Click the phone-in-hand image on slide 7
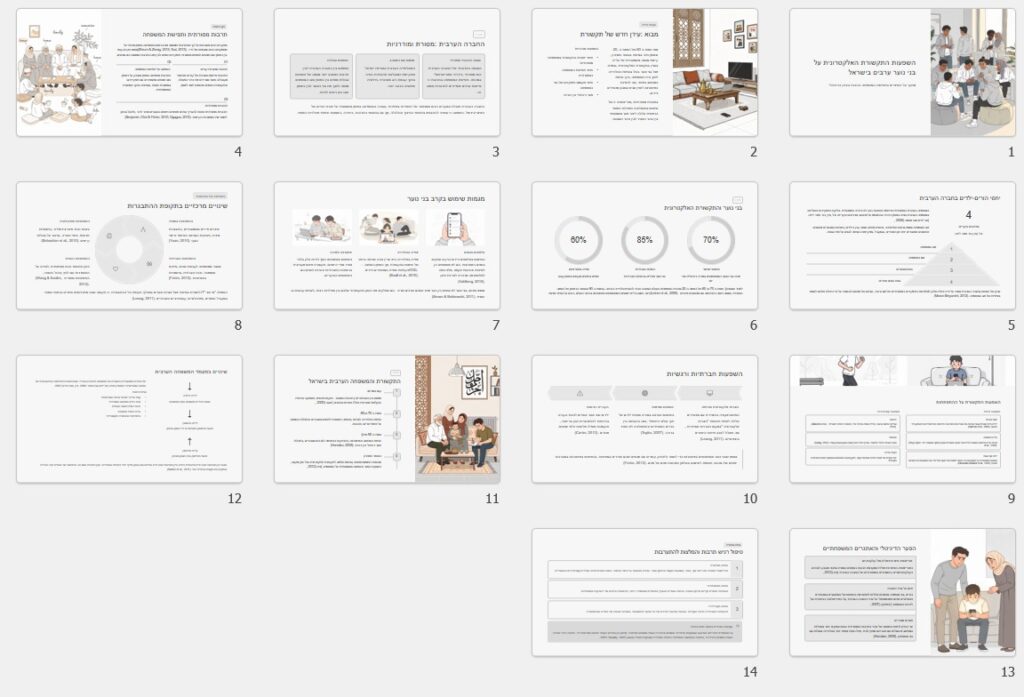Screen dimensions: 1024x697 point(454,228)
